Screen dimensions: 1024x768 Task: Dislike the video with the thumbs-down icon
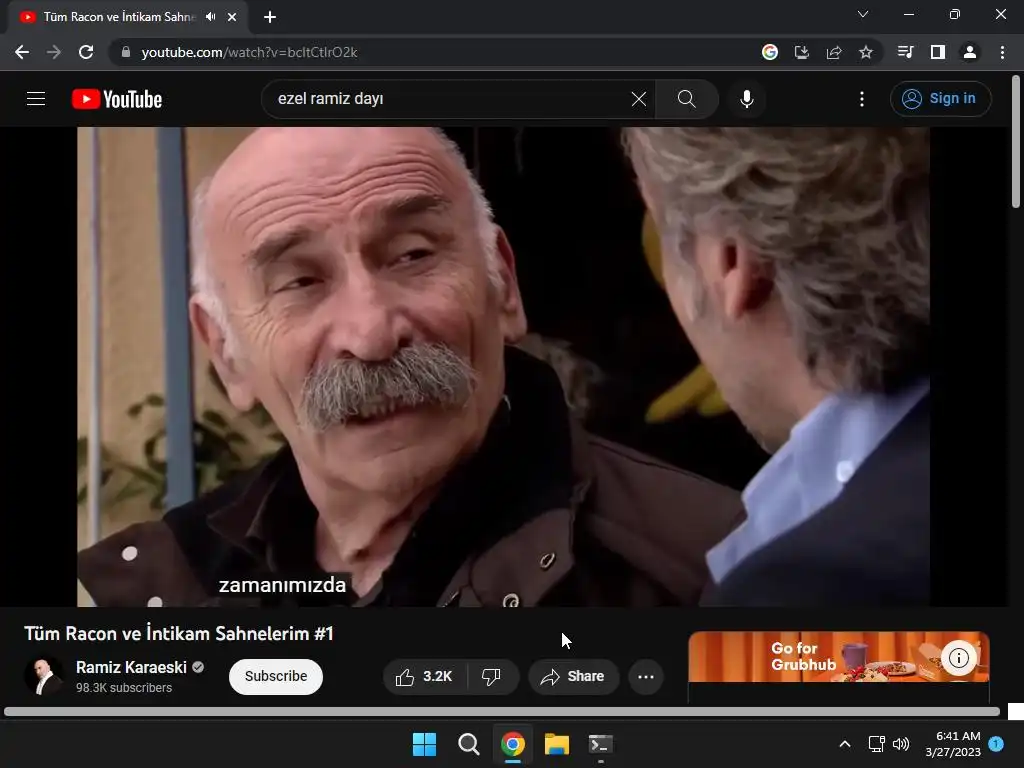492,677
